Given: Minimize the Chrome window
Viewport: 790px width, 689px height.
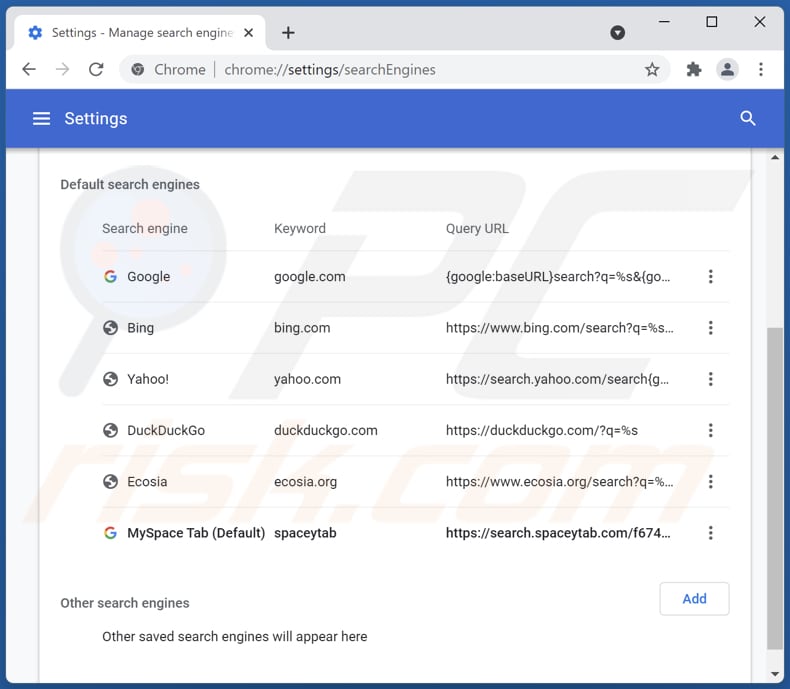Looking at the screenshot, I should point(664,22).
